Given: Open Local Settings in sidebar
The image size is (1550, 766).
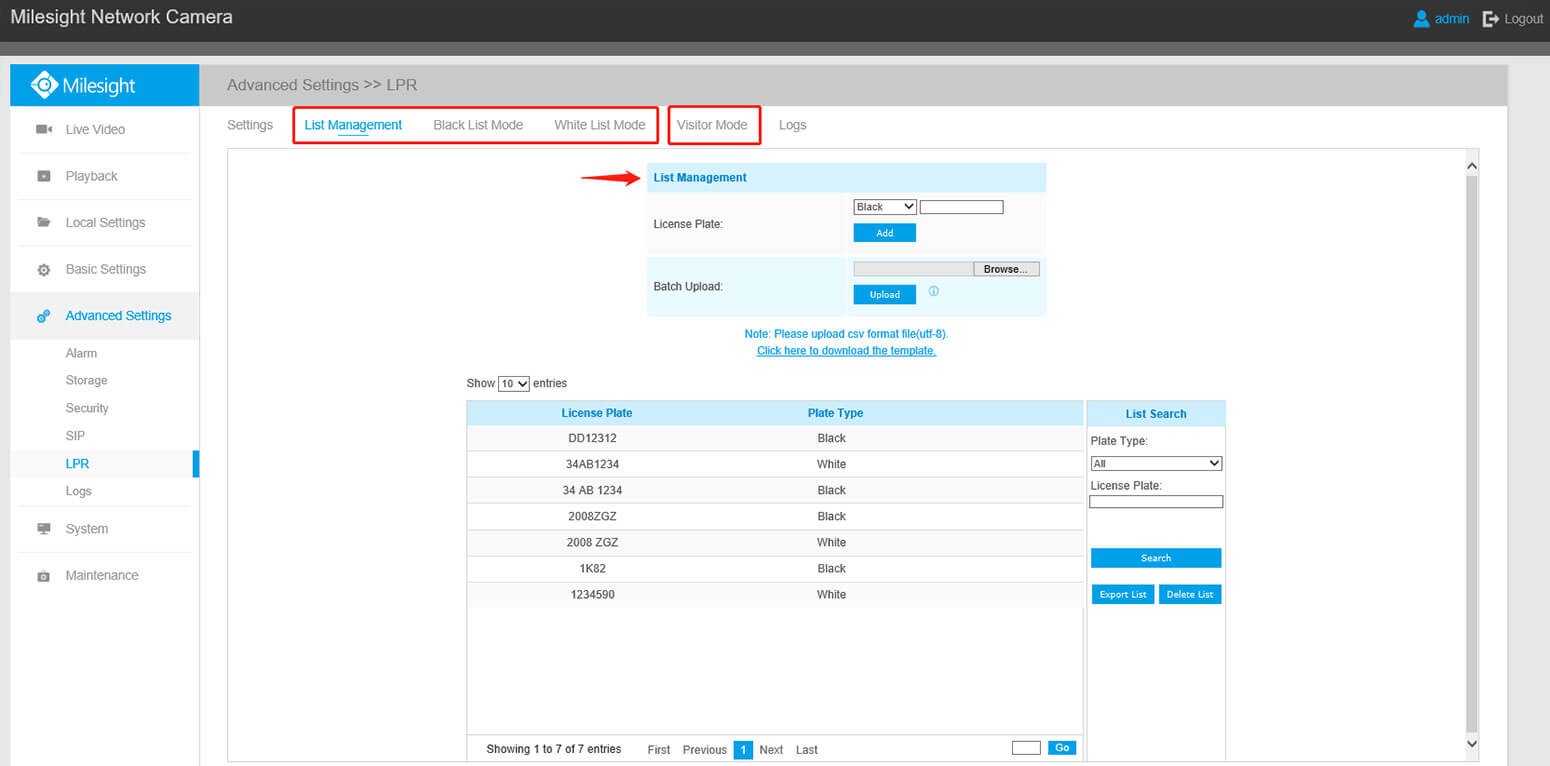Looking at the screenshot, I should pos(104,222).
